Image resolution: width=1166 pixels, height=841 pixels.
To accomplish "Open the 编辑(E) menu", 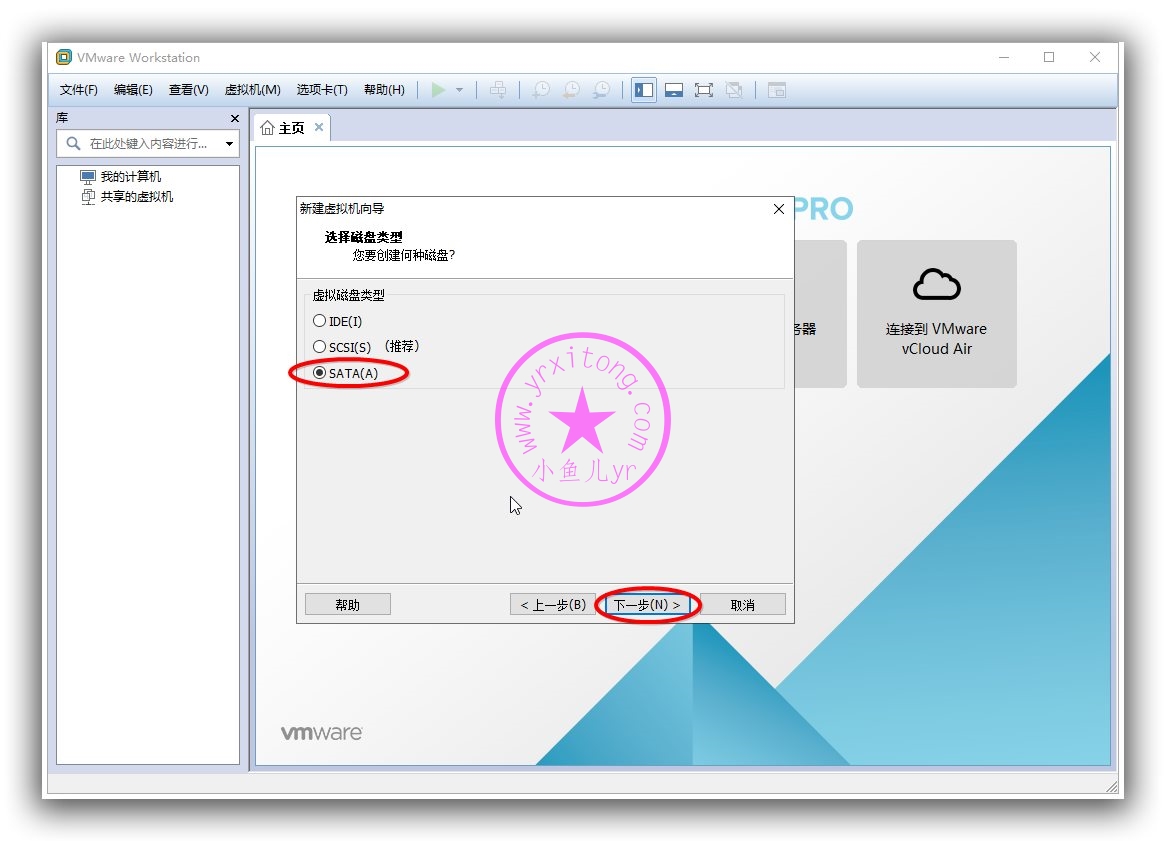I will [x=133, y=90].
